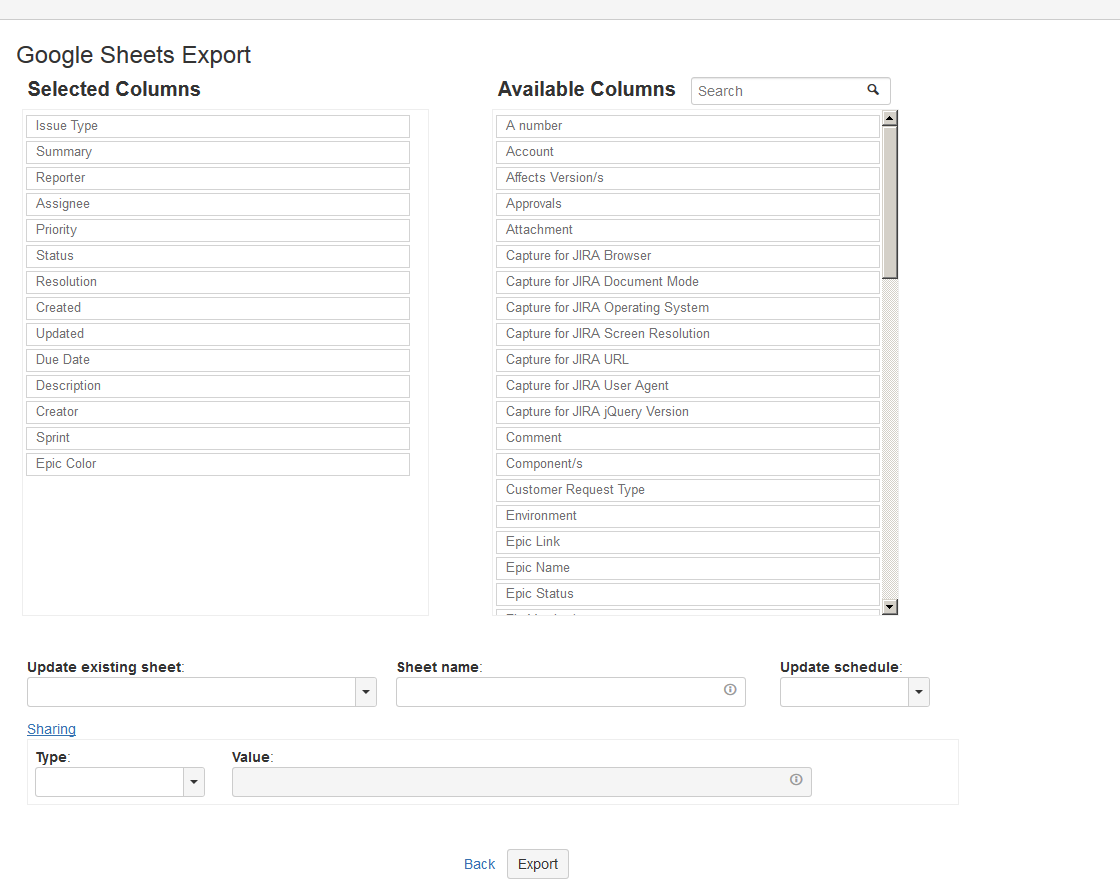Select Issue Type in Selected Columns
This screenshot has height=895, width=1120.
click(218, 126)
